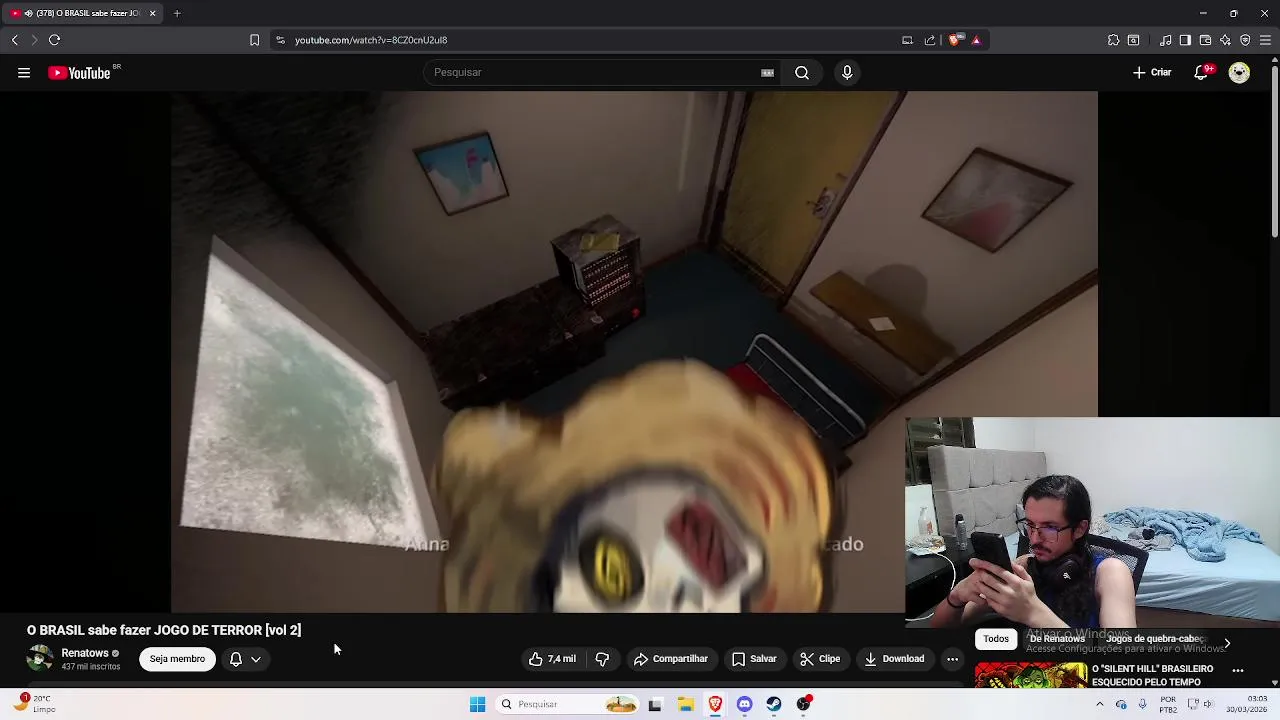1280x720 pixels.
Task: Click the Criar button
Action: (x=1152, y=73)
